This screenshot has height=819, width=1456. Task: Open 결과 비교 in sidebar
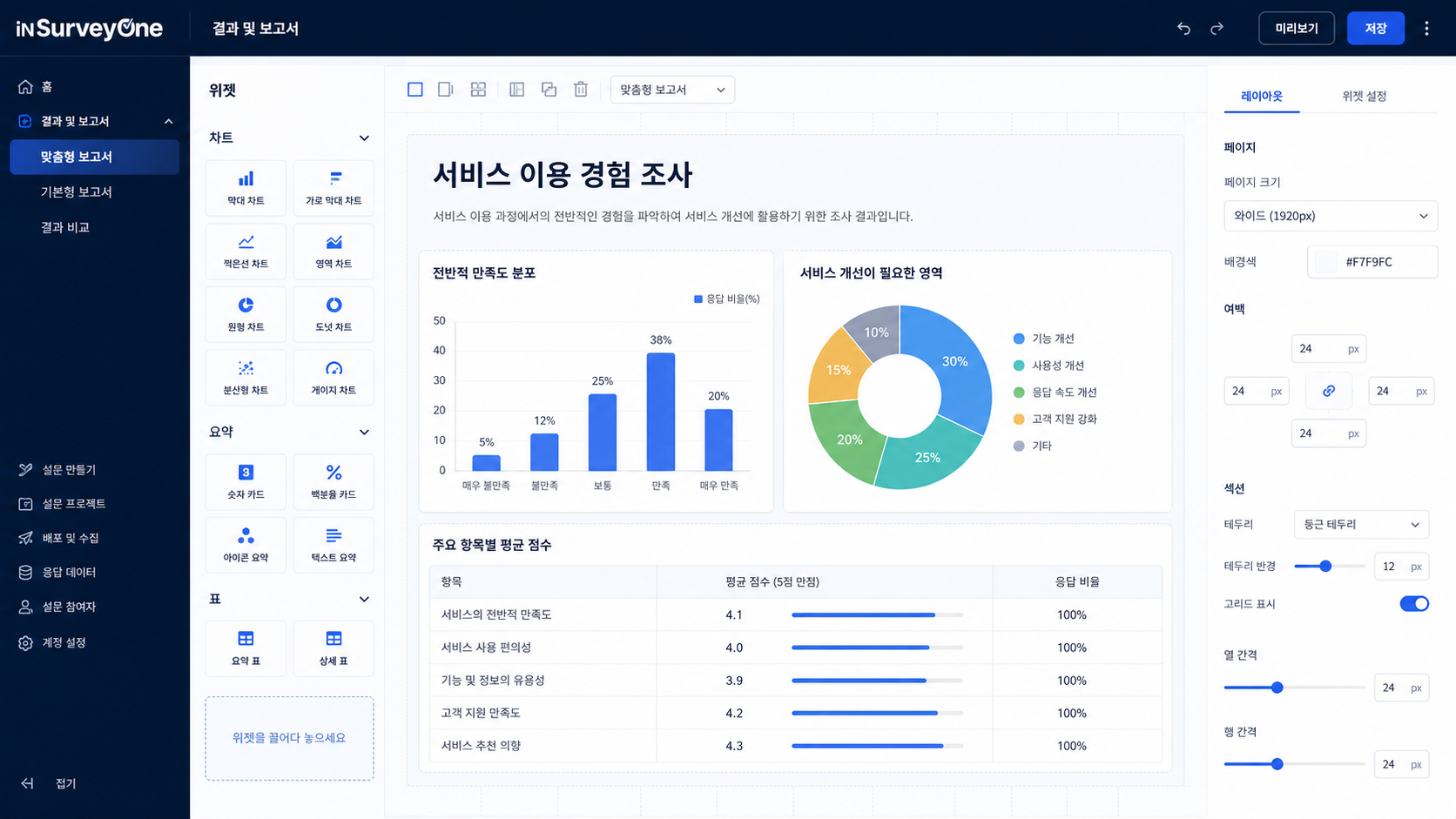[x=65, y=227]
